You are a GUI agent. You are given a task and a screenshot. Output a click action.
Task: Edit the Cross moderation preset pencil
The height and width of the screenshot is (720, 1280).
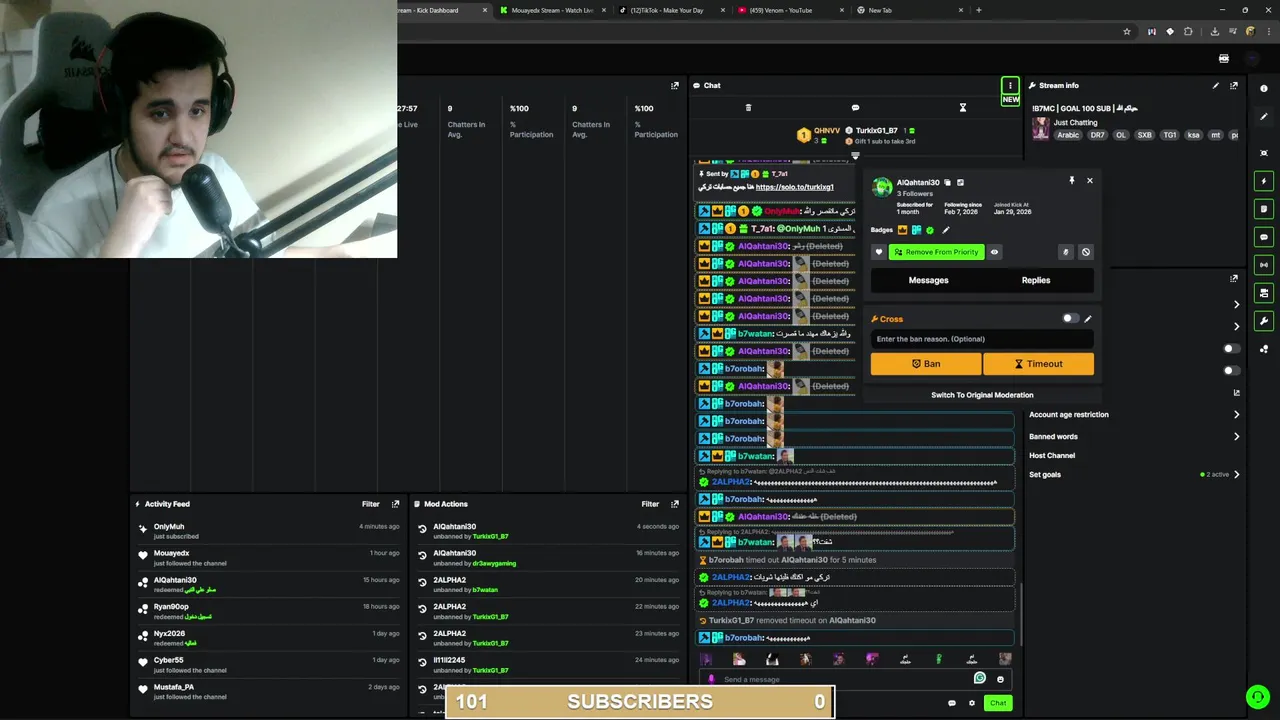(x=1088, y=319)
